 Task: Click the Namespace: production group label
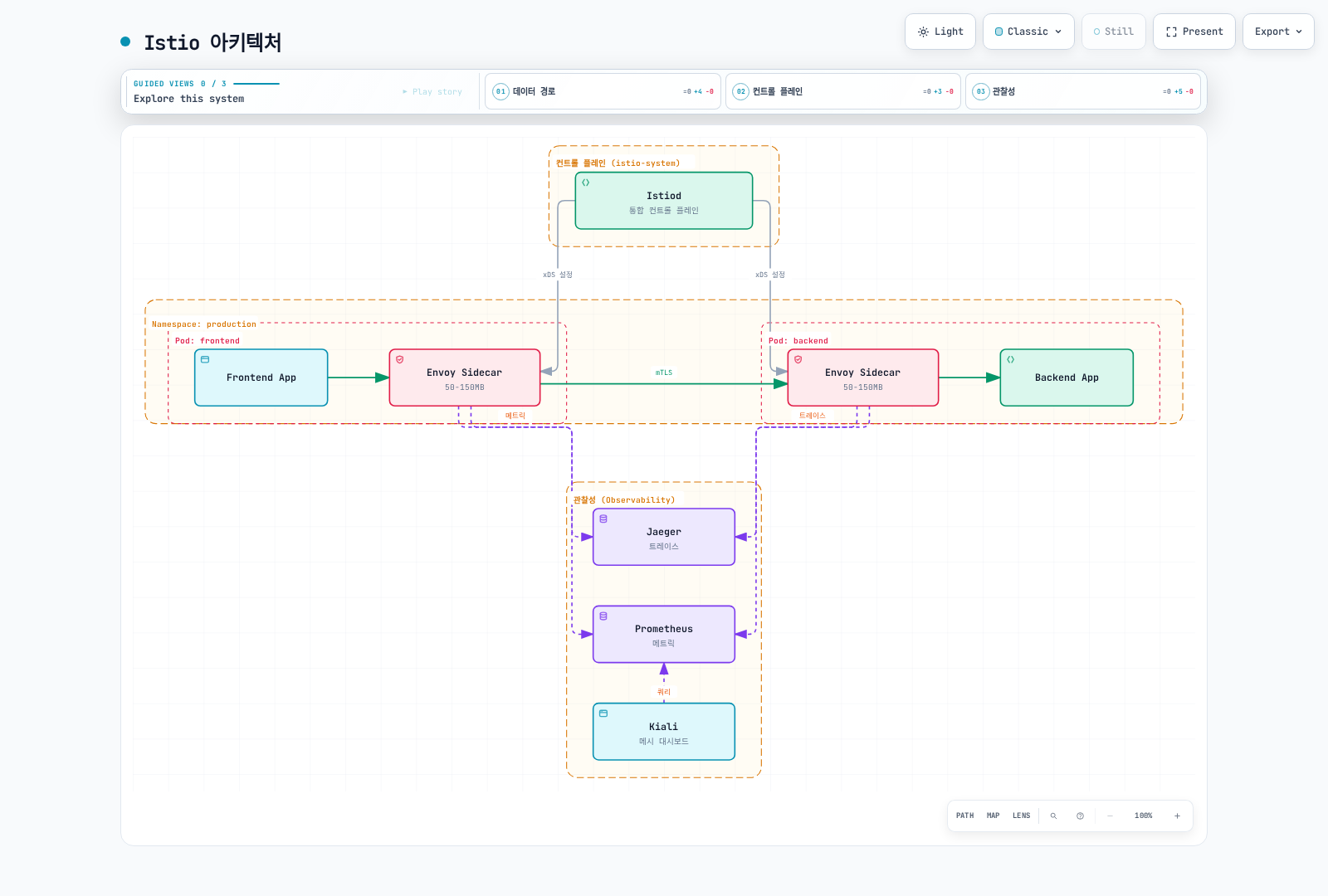point(204,324)
